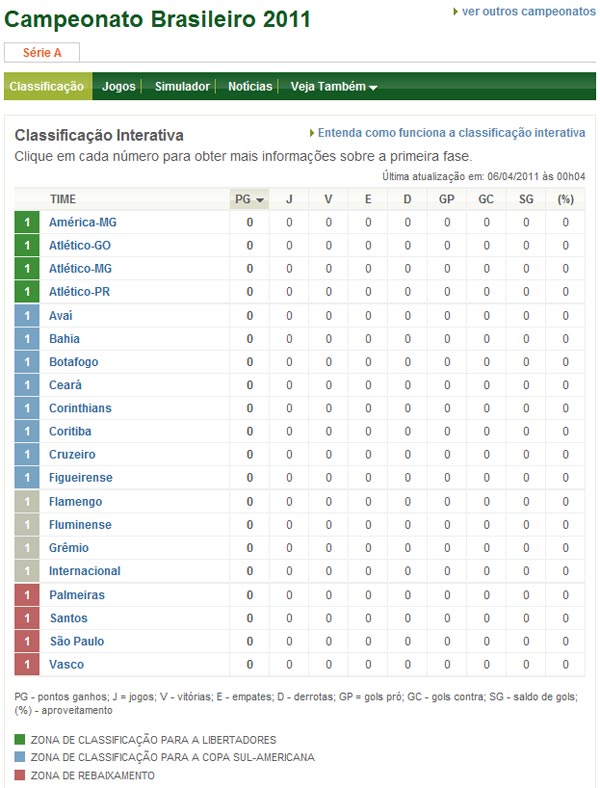This screenshot has height=788, width=600.
Task: Open the Notícias section
Action: pyautogui.click(x=250, y=86)
